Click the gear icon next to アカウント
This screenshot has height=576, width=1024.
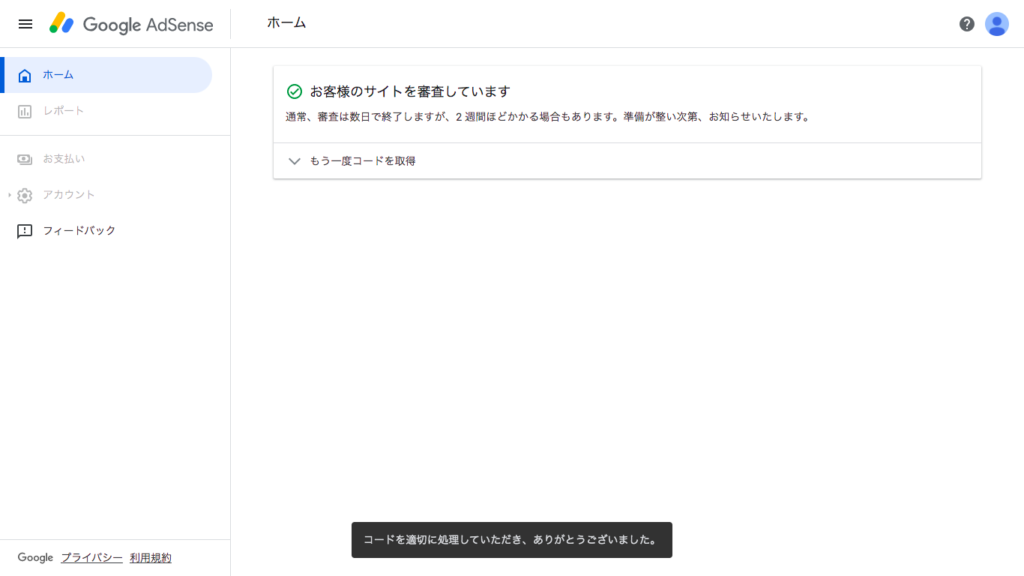(x=26, y=195)
